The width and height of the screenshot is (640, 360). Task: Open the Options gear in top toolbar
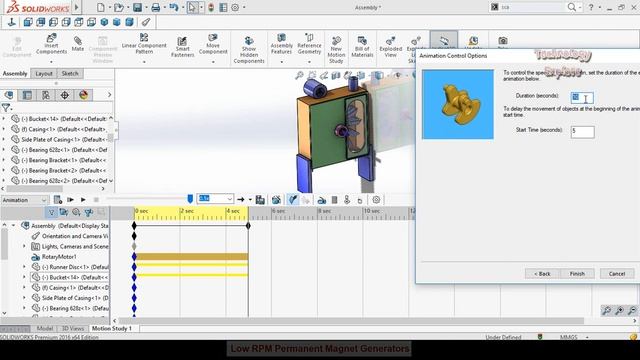point(235,7)
